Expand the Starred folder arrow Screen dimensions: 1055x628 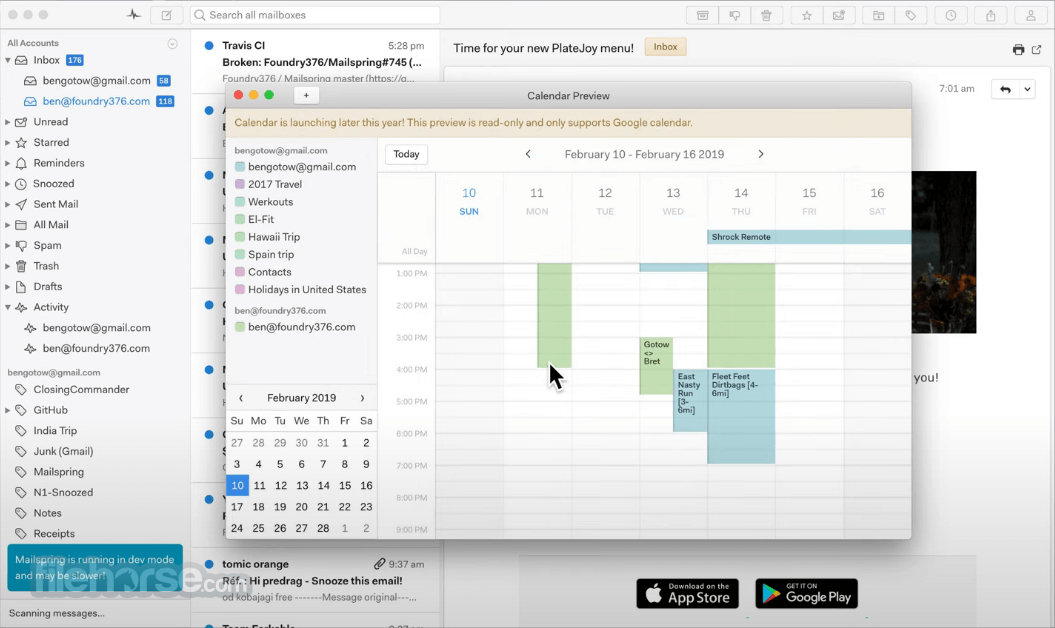click(x=8, y=143)
